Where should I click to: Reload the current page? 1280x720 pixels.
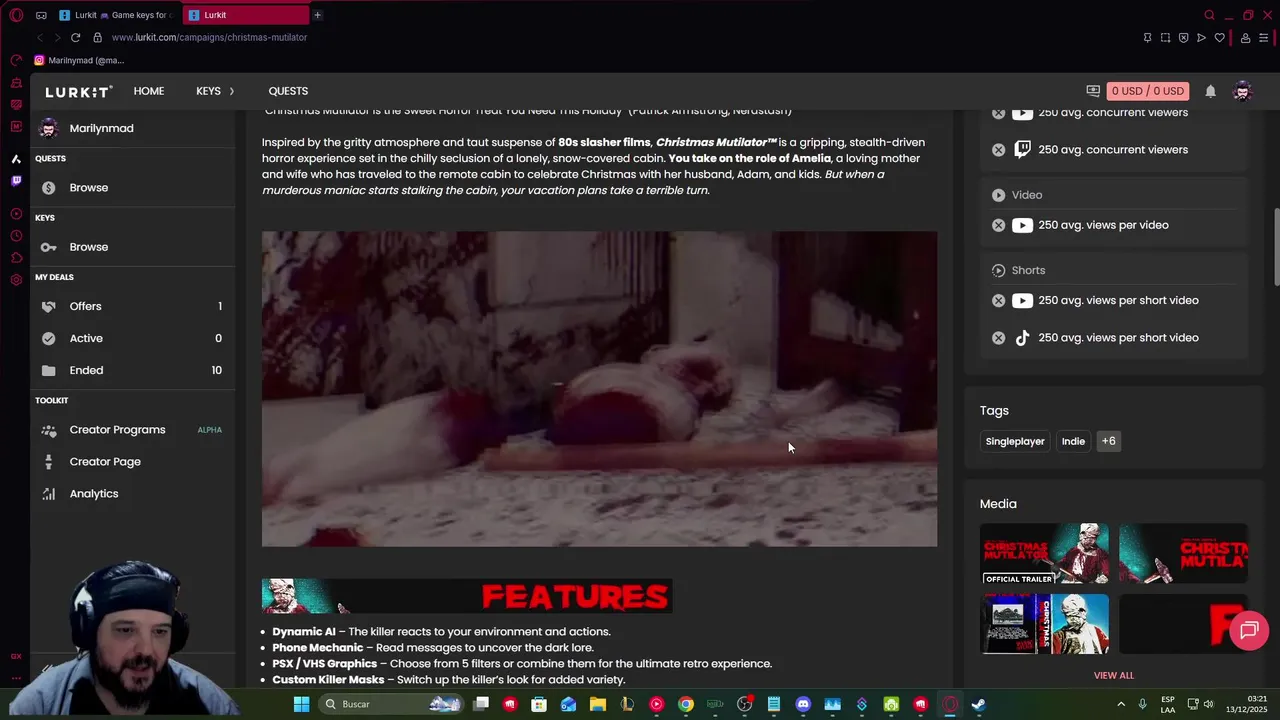[75, 37]
